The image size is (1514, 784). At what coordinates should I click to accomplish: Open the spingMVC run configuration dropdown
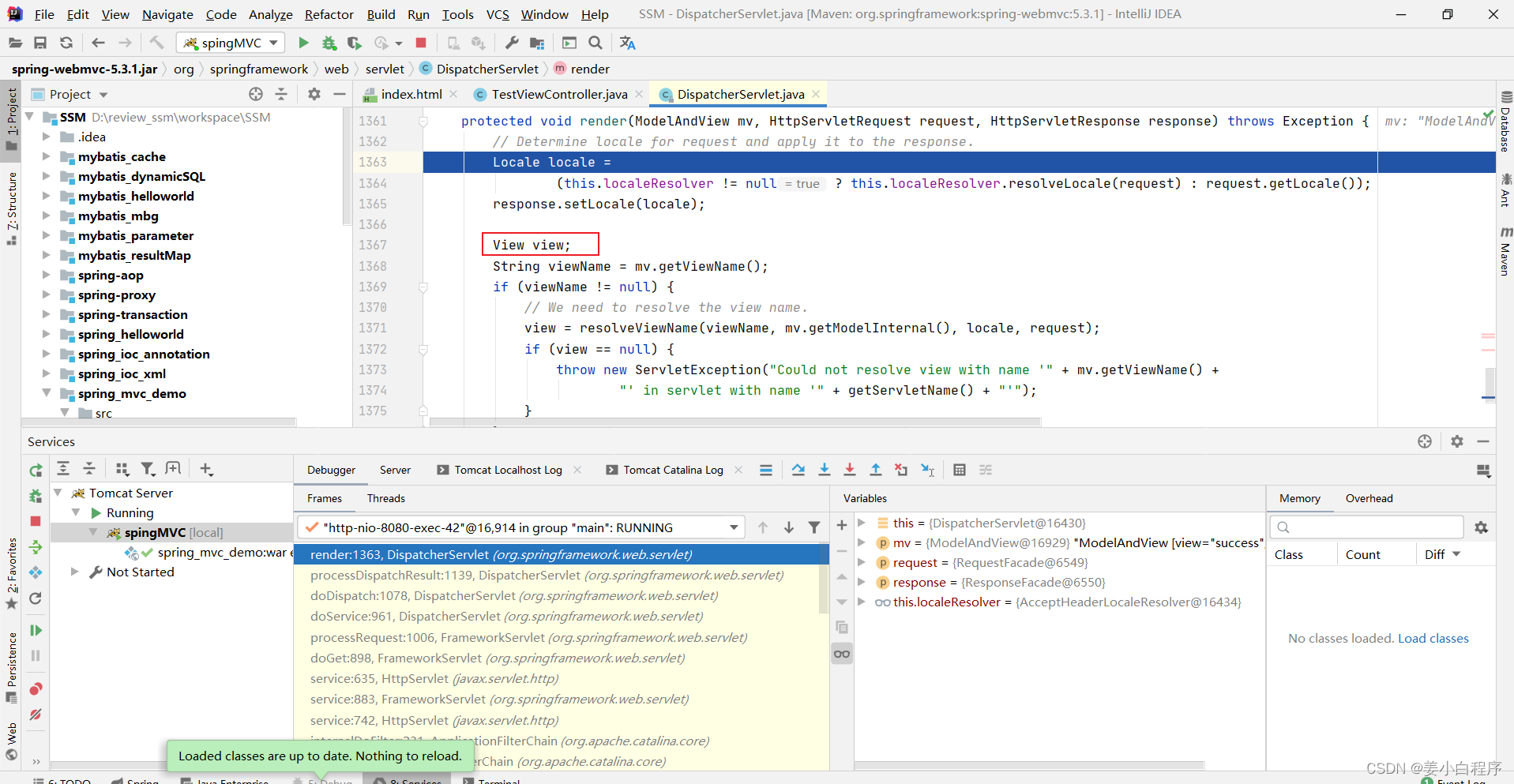click(x=231, y=43)
